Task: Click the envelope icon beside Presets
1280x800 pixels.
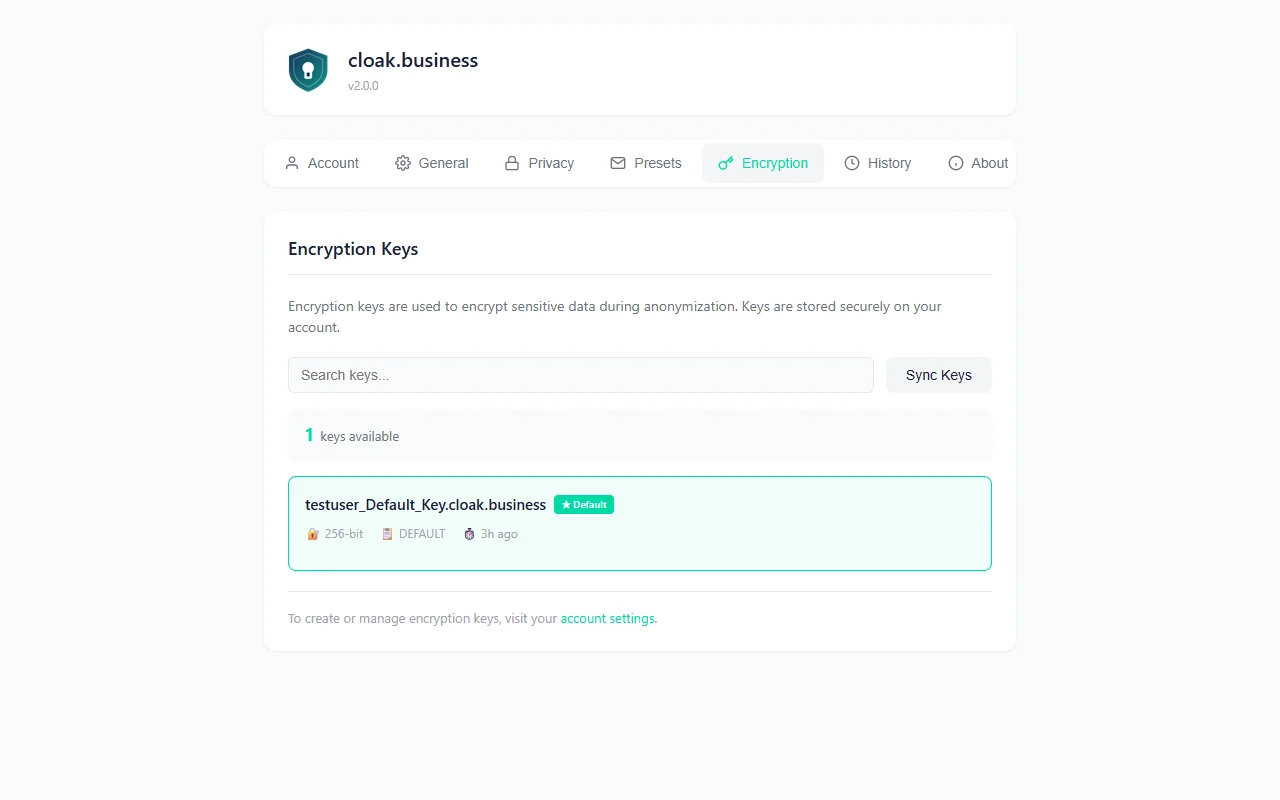Action: [618, 162]
